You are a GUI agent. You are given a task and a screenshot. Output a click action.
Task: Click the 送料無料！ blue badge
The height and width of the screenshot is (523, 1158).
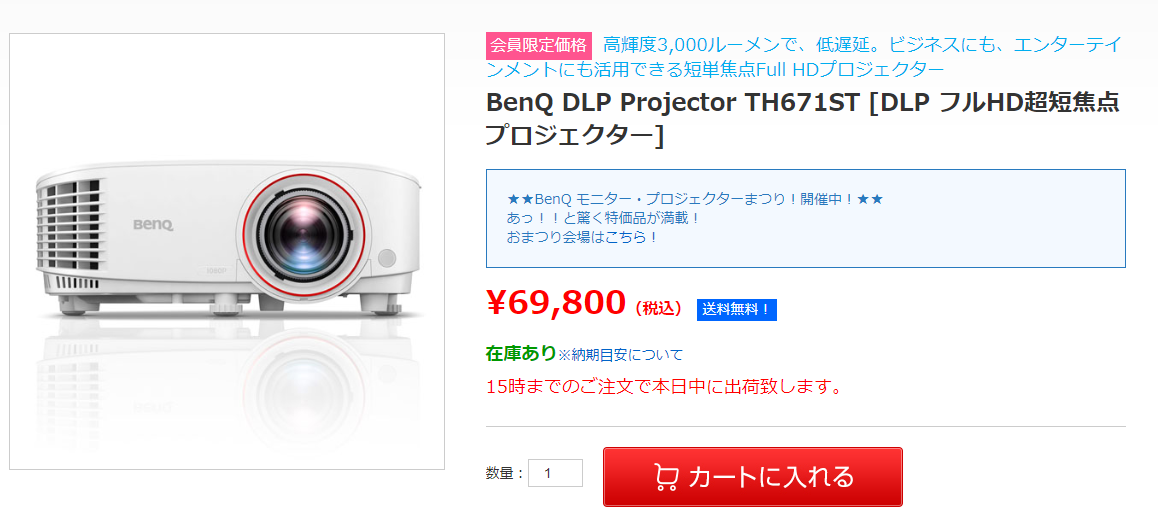736,310
